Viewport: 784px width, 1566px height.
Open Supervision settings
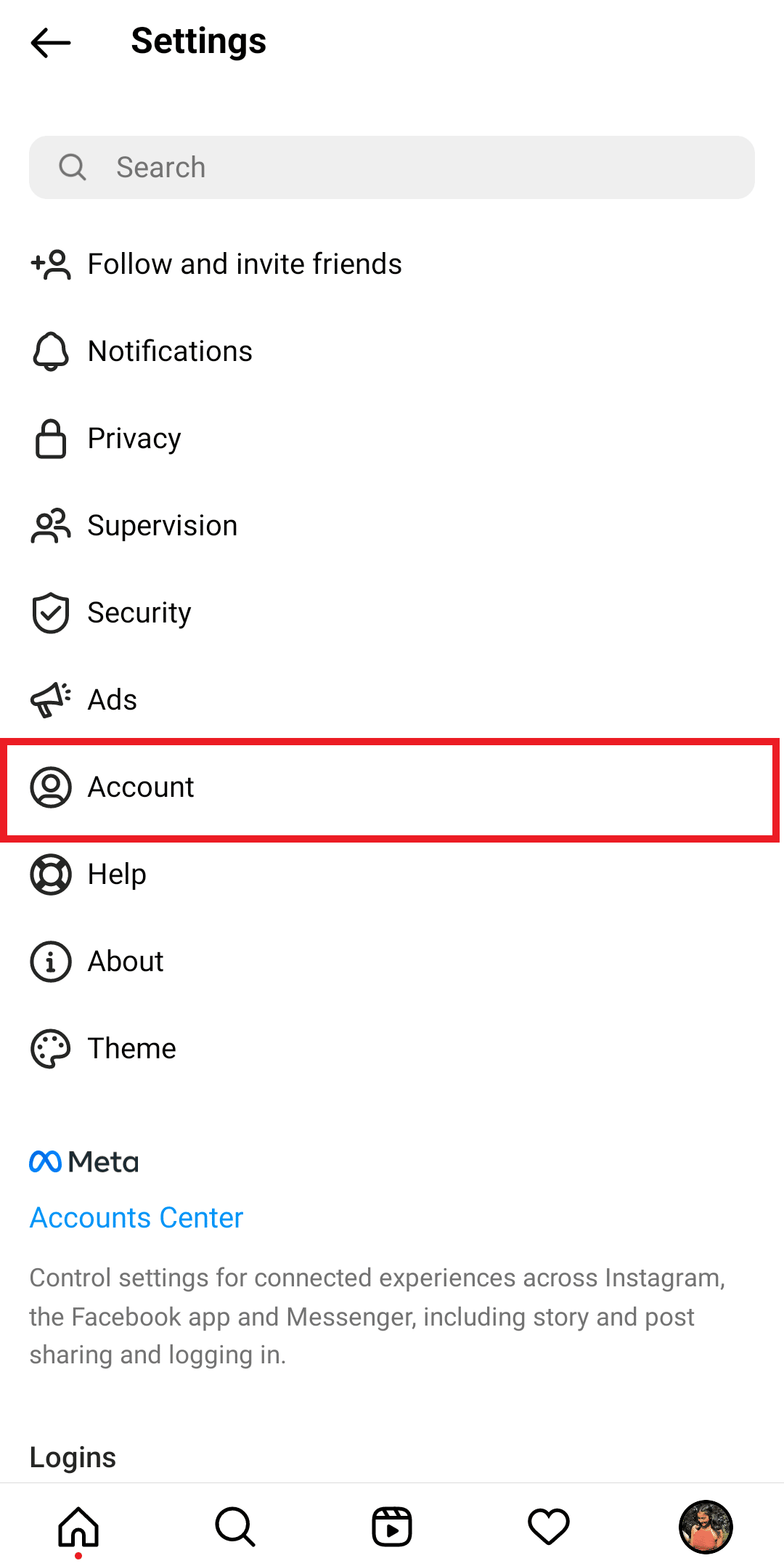point(163,526)
